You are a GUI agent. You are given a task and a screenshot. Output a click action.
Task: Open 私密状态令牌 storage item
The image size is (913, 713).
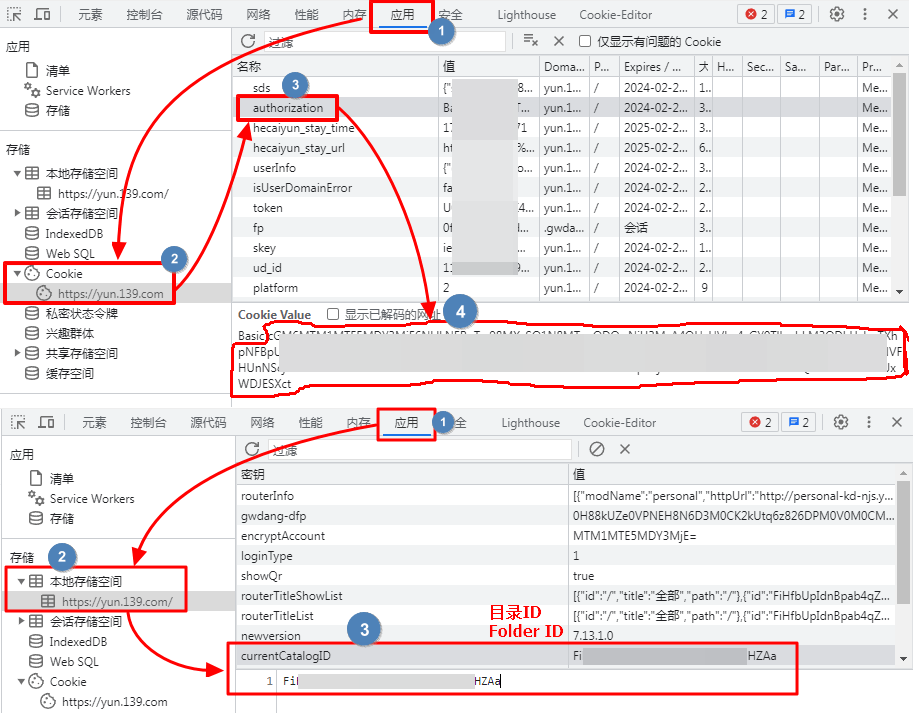(81, 313)
